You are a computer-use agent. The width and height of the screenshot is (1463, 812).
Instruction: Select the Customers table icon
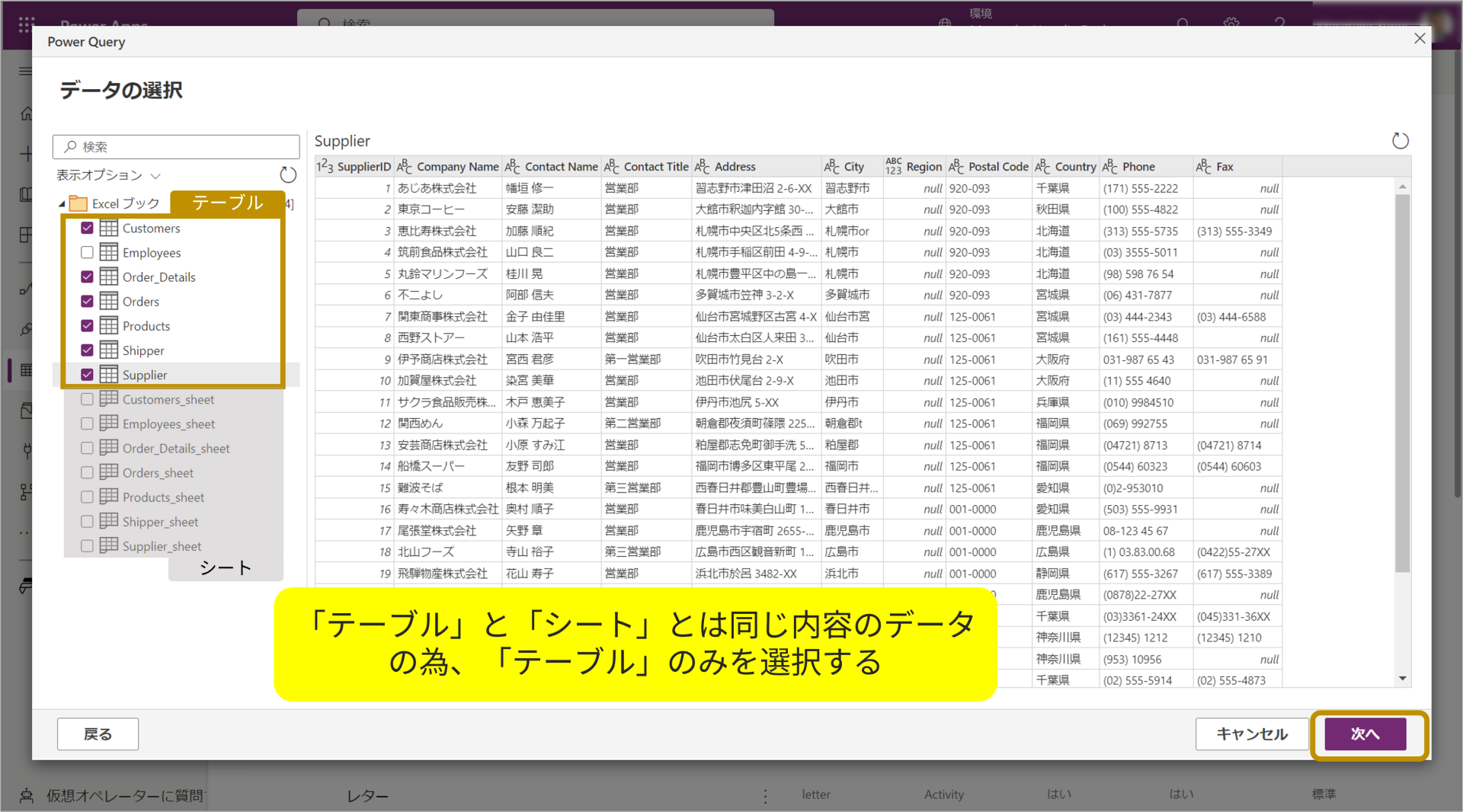tap(109, 228)
